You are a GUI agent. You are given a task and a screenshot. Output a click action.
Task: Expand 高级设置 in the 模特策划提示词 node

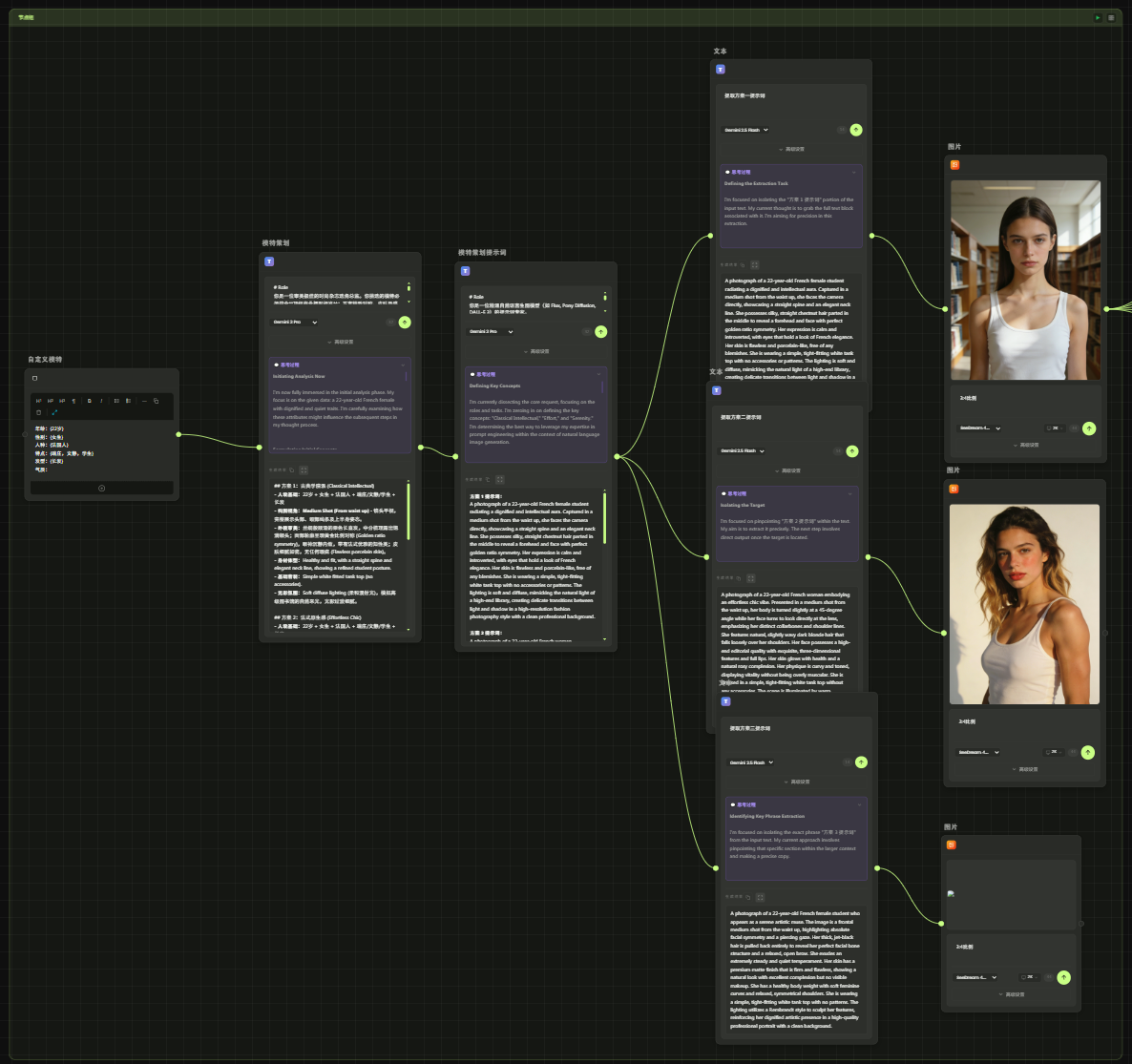(x=536, y=351)
